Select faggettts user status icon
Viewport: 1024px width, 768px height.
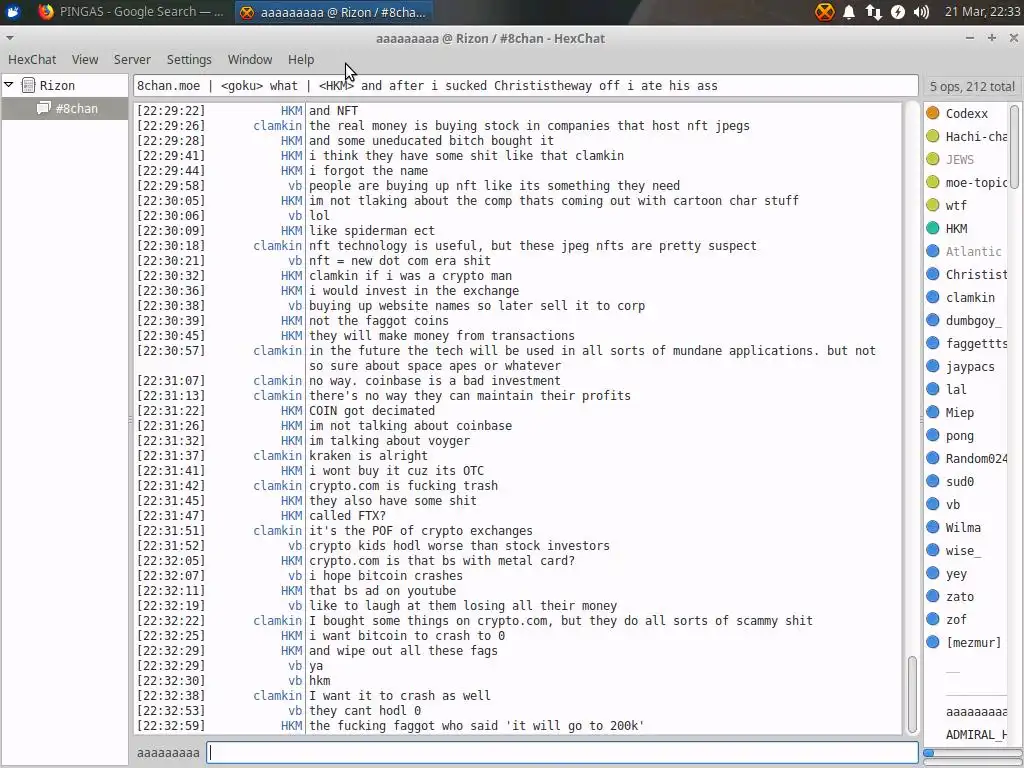pos(933,343)
